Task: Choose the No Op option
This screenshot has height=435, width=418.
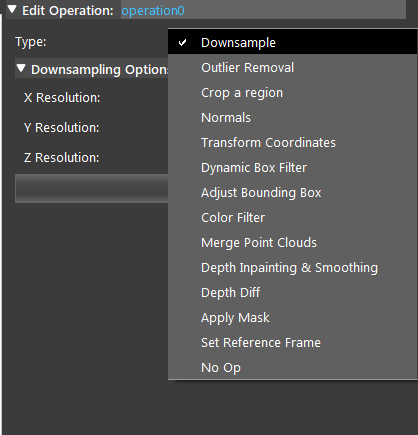Action: tap(292, 367)
